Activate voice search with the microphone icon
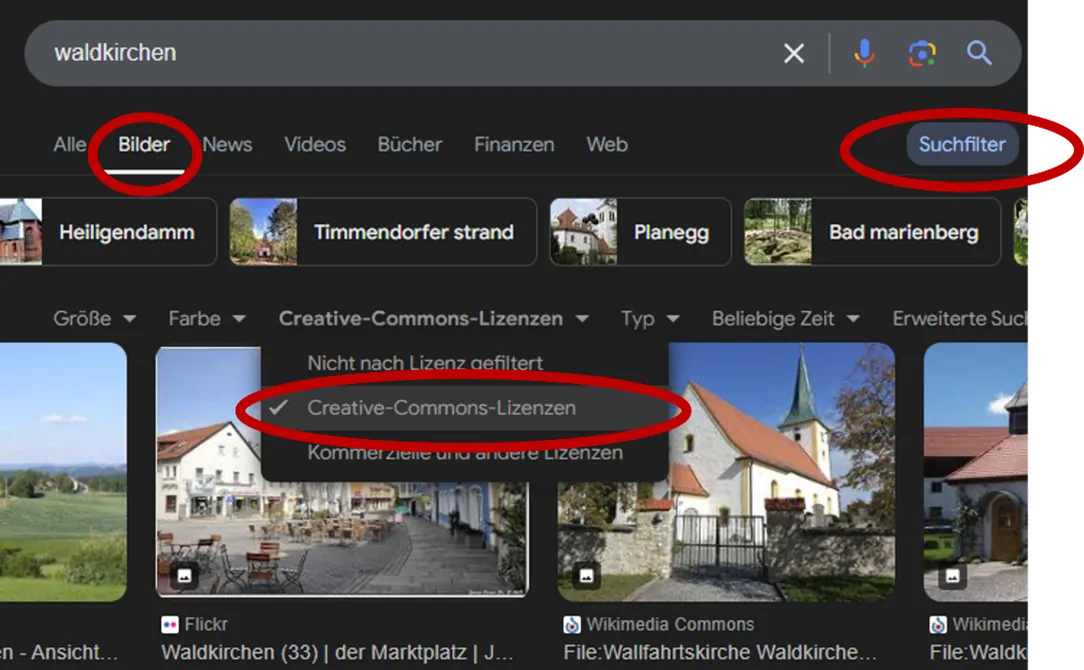1084x670 pixels. [x=863, y=53]
